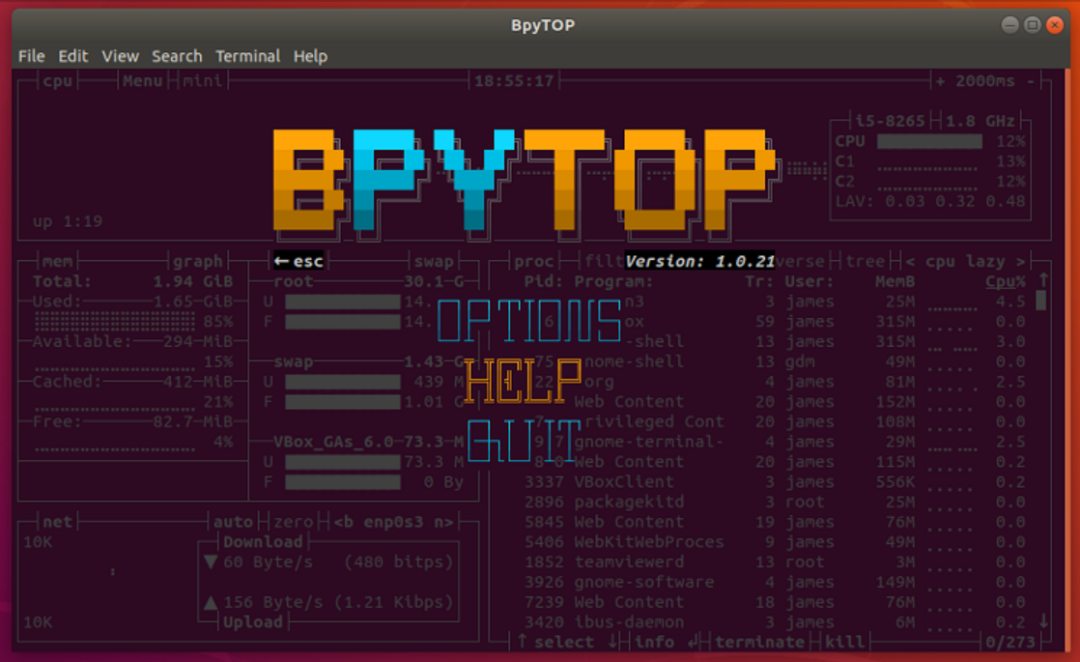Click the download arrow in the net box
The width and height of the screenshot is (1080, 662).
(209, 561)
